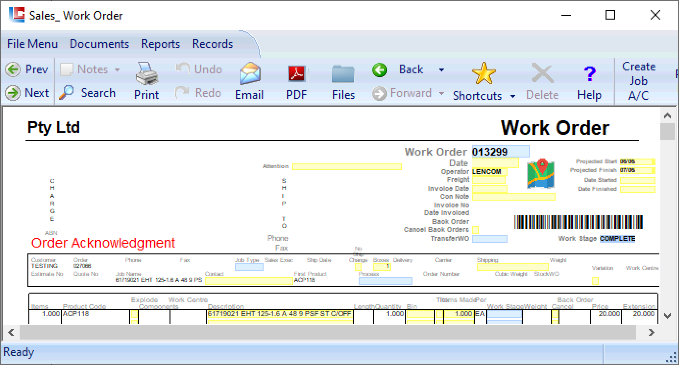The width and height of the screenshot is (679, 365).
Task: Expand the Back history dropdown arrow
Action: [441, 70]
